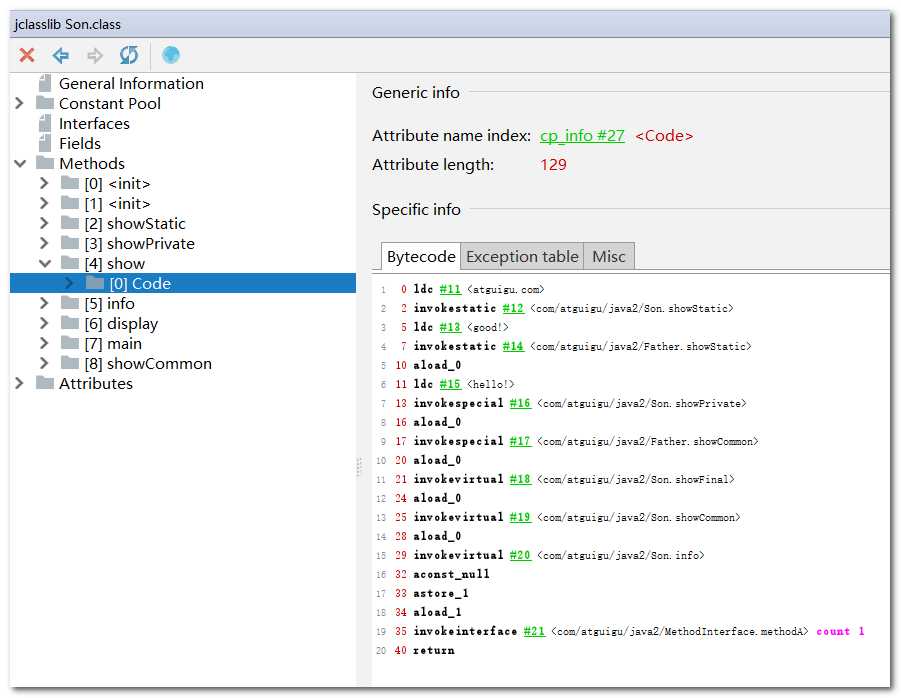Open the Misc tab
The width and height of the screenshot is (901, 698).
[x=608, y=257]
